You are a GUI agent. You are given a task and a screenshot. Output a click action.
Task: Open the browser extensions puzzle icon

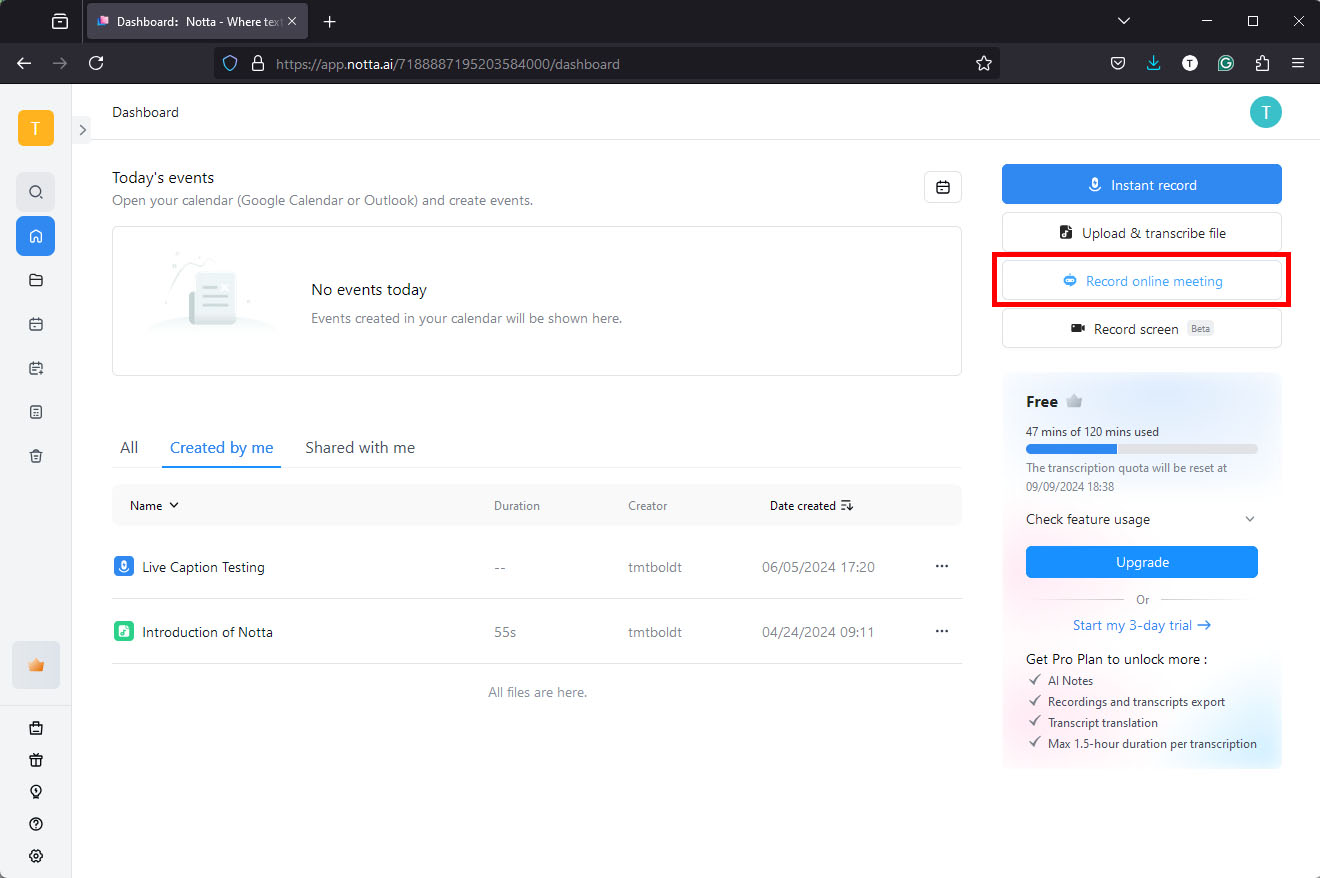pyautogui.click(x=1262, y=63)
